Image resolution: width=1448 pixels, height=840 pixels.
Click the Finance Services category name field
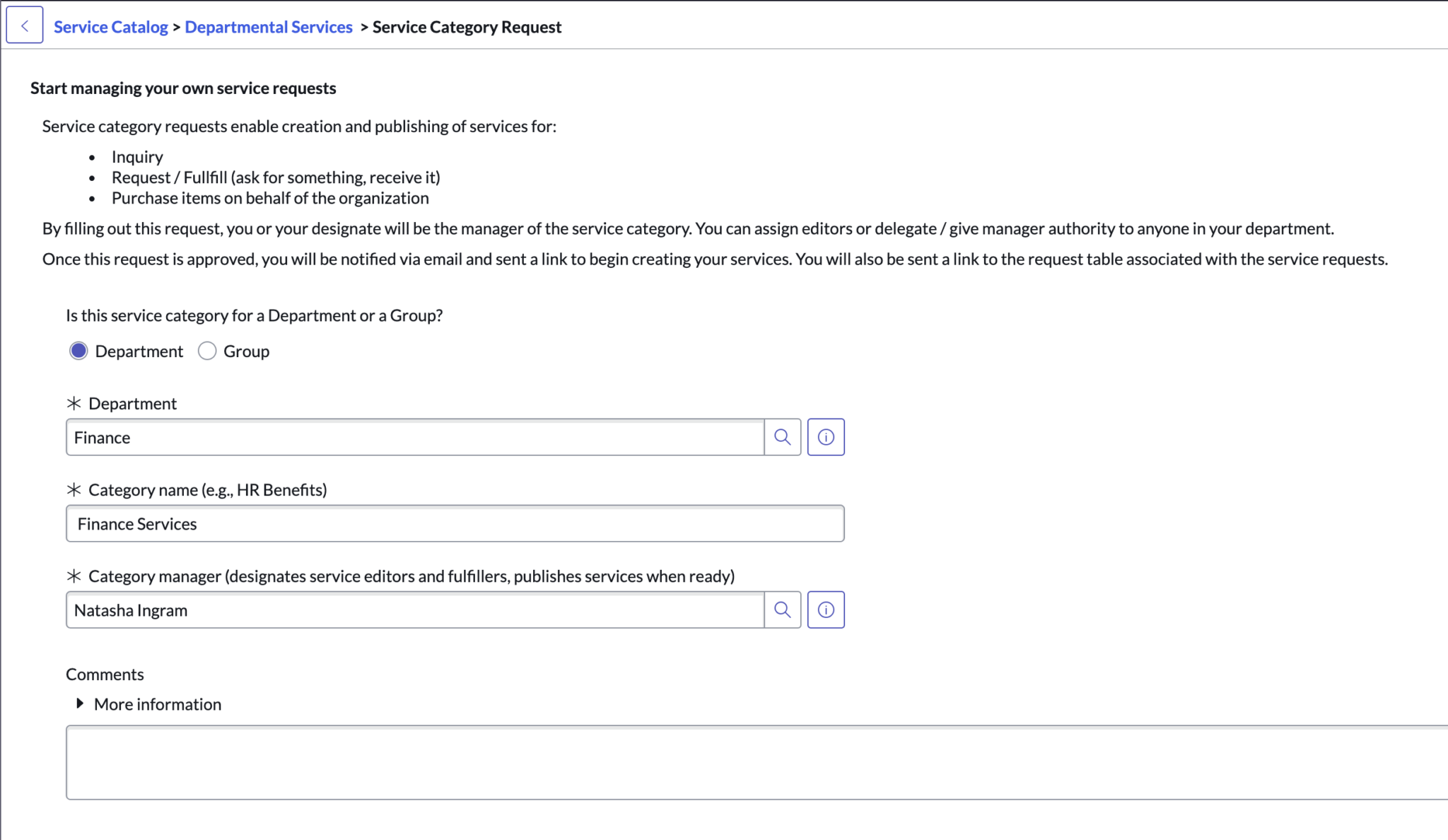(455, 523)
